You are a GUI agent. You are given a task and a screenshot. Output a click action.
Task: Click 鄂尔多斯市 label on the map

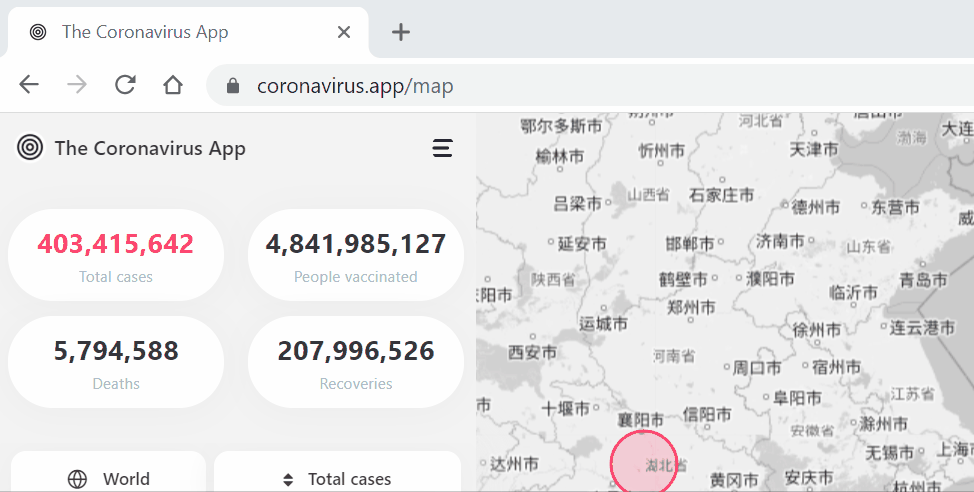(562, 126)
